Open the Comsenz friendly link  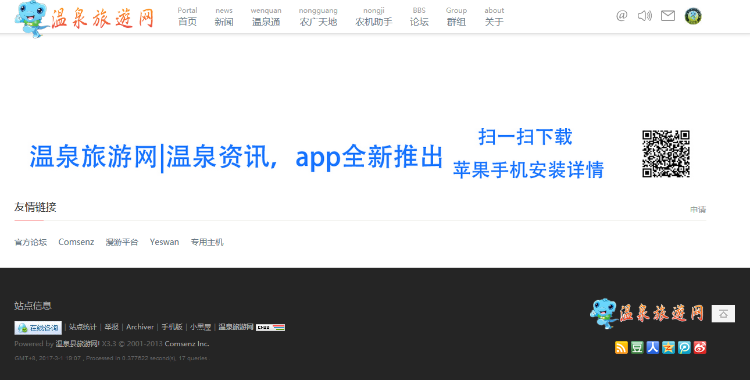tap(76, 242)
